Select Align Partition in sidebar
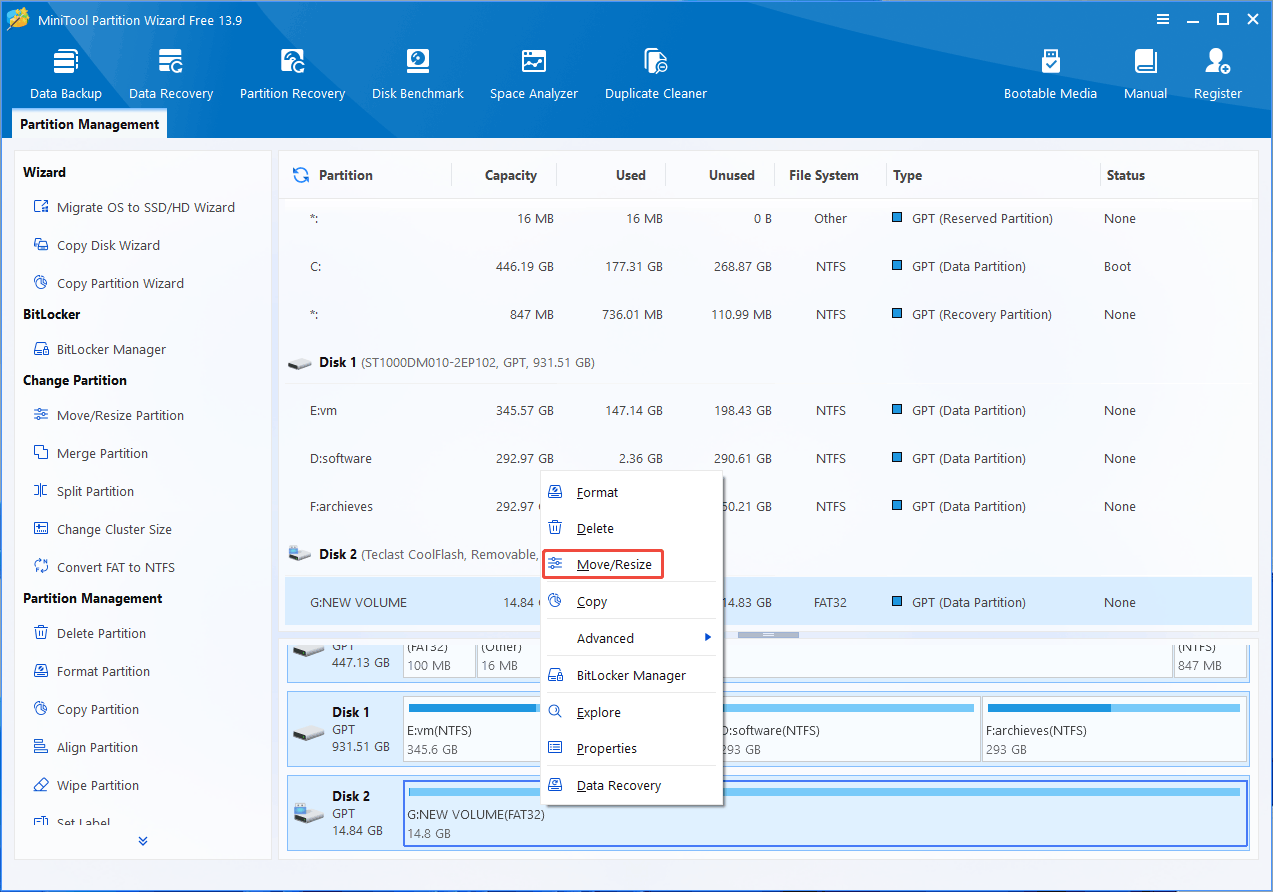Image resolution: width=1273 pixels, height=892 pixels. (x=85, y=747)
